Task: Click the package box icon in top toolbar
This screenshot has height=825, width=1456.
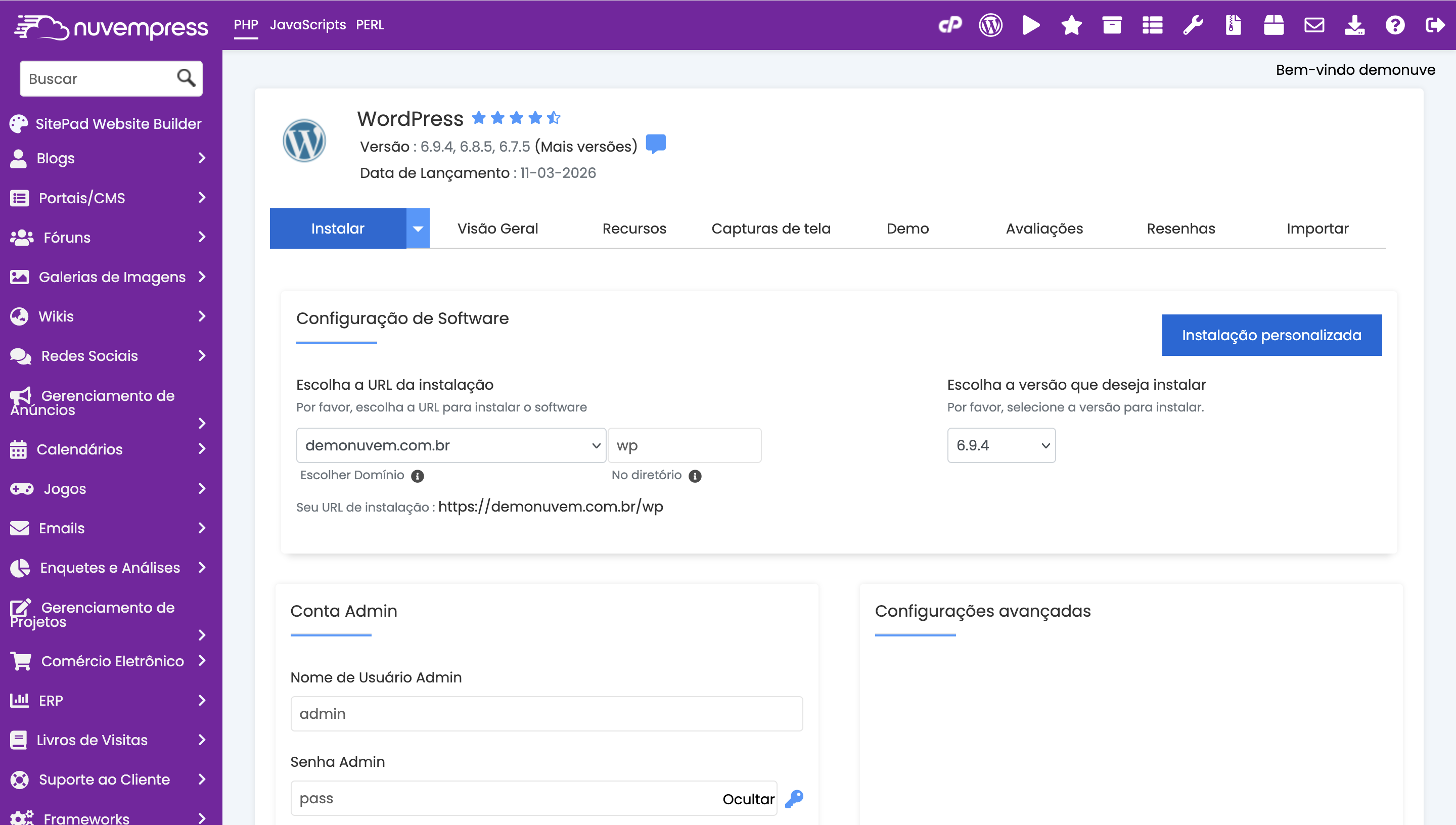Action: [x=1273, y=25]
